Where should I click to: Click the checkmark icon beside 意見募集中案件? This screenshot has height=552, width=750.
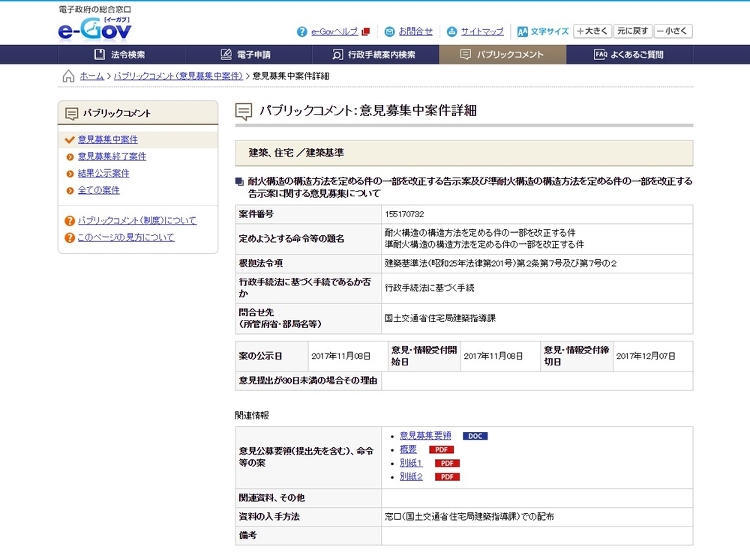pyautogui.click(x=69, y=140)
